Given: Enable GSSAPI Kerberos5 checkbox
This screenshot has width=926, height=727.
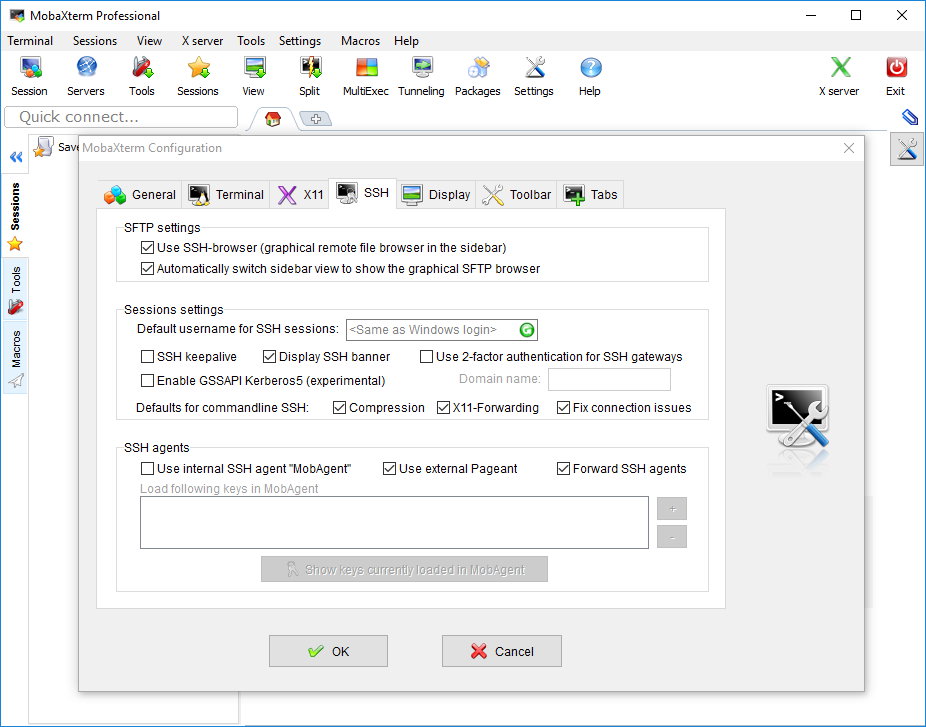Looking at the screenshot, I should pos(147,381).
